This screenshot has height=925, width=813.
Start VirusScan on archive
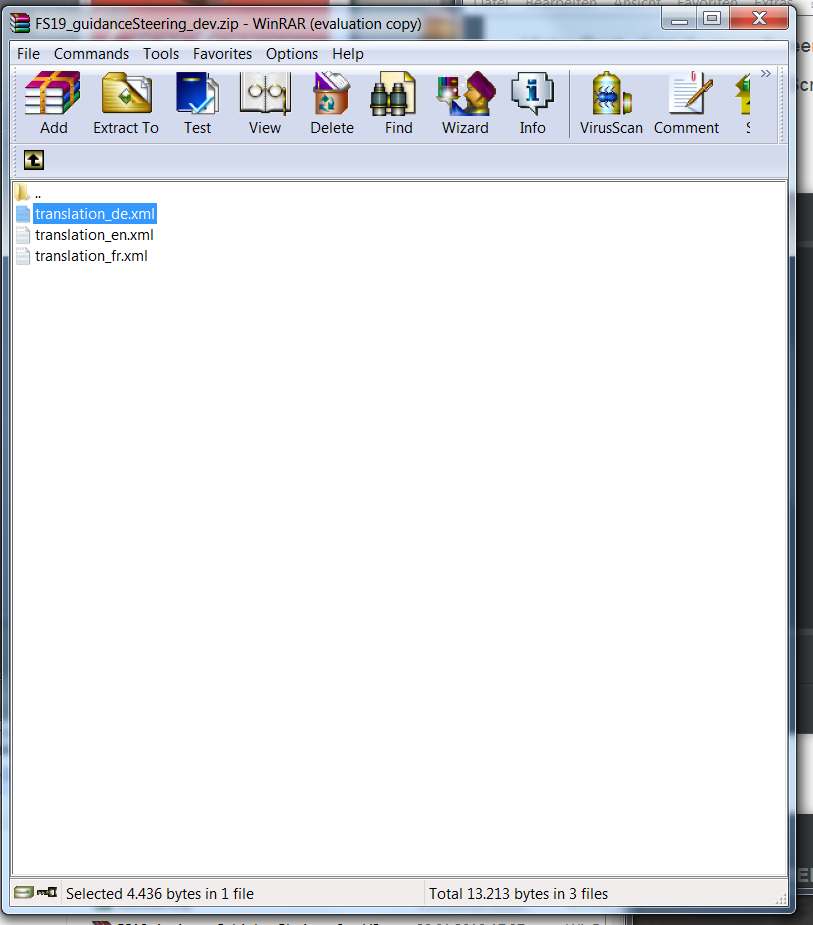click(611, 103)
